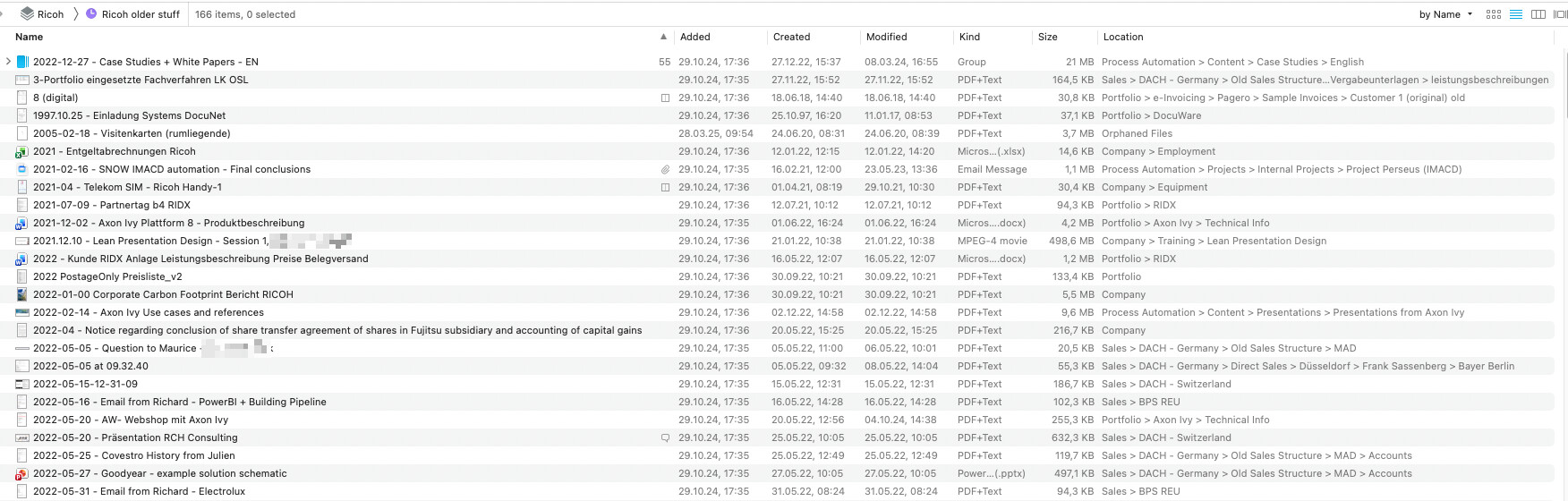Select the Axon Ivy Plattform 8 Produktbeschreibung file
The width and height of the screenshot is (1568, 501).
click(168, 223)
